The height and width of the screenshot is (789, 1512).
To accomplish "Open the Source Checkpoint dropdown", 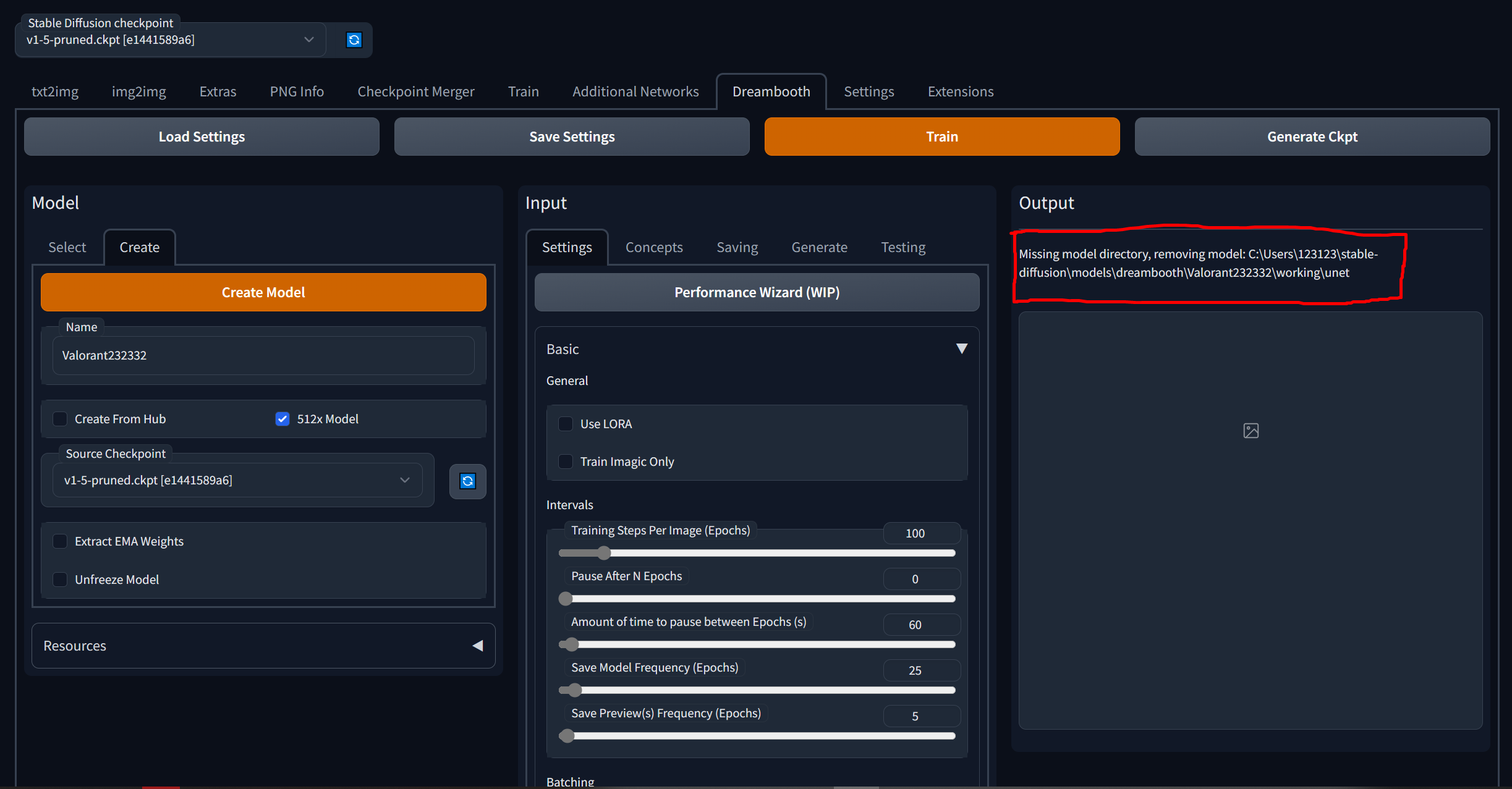I will [x=404, y=480].
